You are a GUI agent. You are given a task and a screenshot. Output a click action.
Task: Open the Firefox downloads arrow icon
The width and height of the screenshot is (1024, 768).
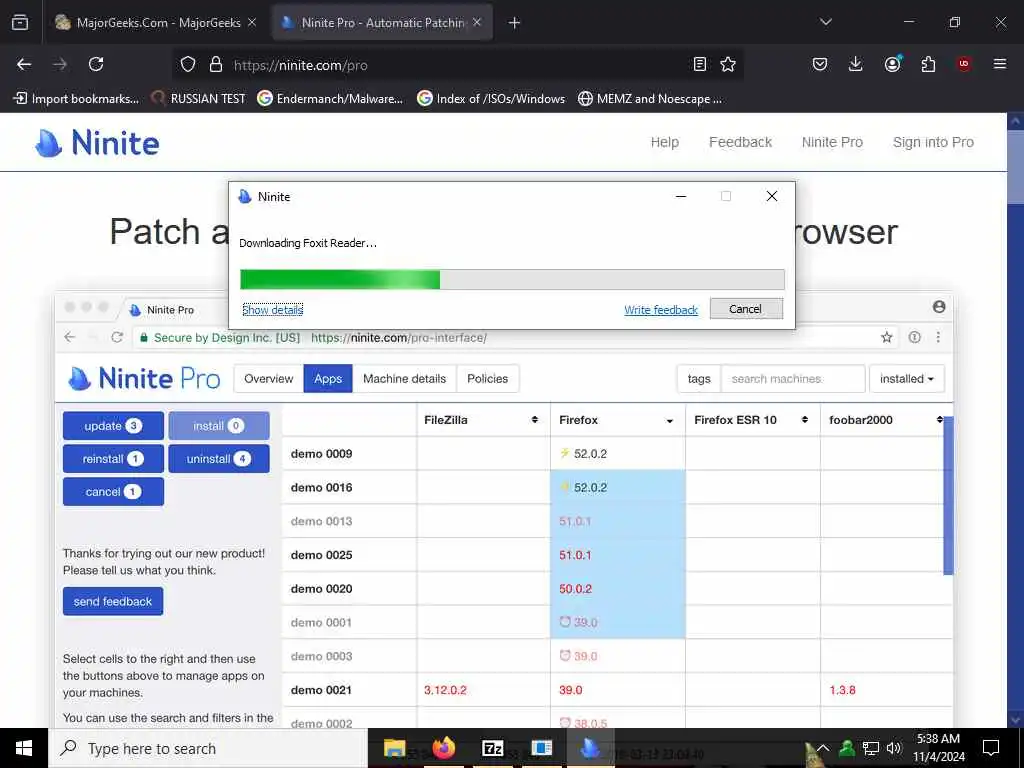[856, 64]
